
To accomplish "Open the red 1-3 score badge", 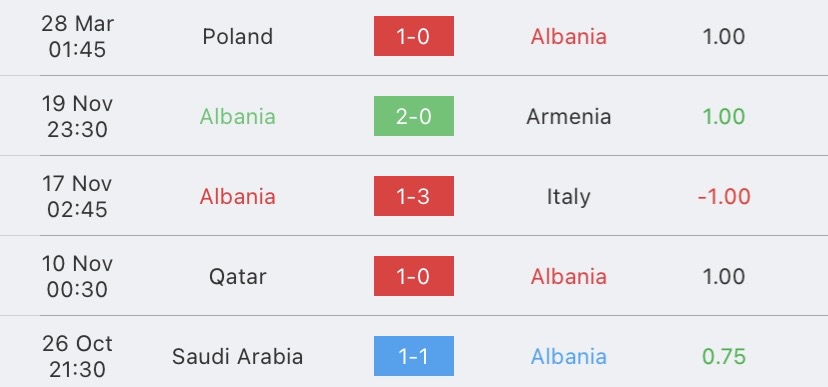I will (413, 196).
